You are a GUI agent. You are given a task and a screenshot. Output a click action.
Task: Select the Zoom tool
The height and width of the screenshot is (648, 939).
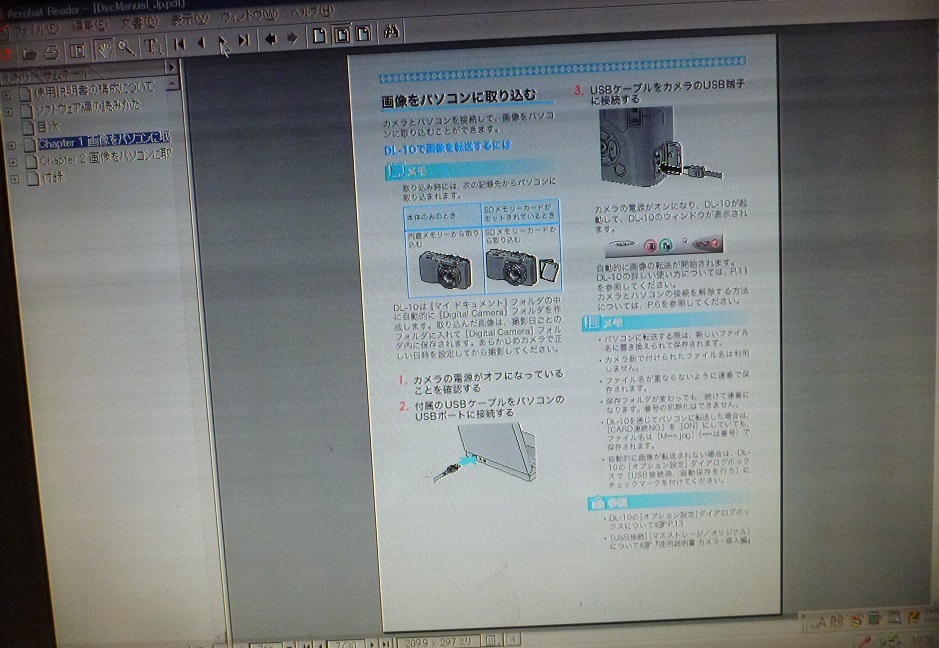(x=124, y=46)
